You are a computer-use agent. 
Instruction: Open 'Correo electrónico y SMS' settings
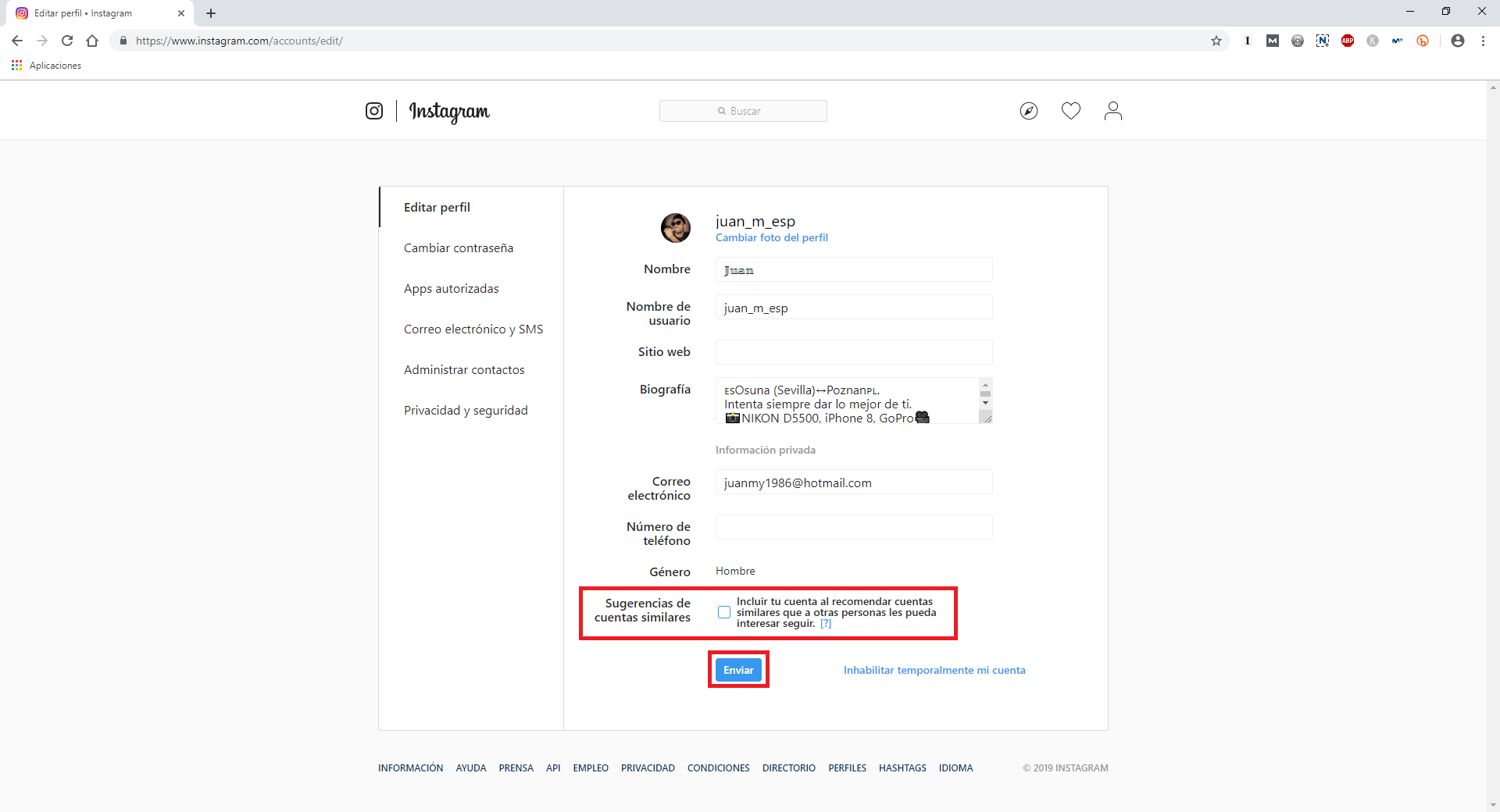473,329
